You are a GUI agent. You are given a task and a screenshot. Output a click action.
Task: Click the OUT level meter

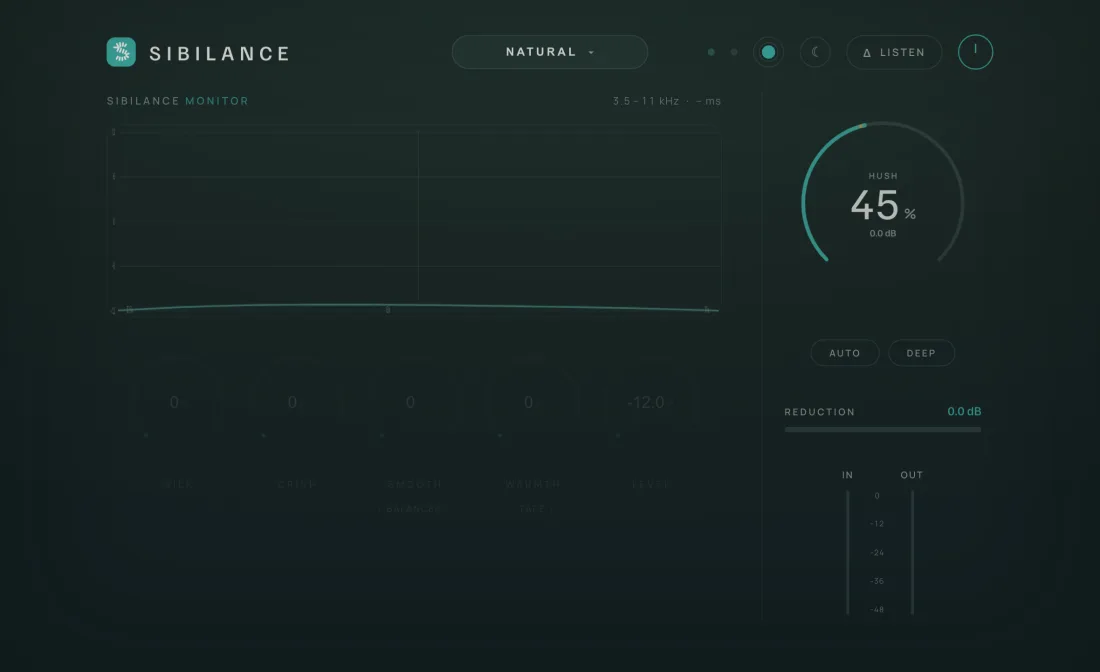point(912,553)
